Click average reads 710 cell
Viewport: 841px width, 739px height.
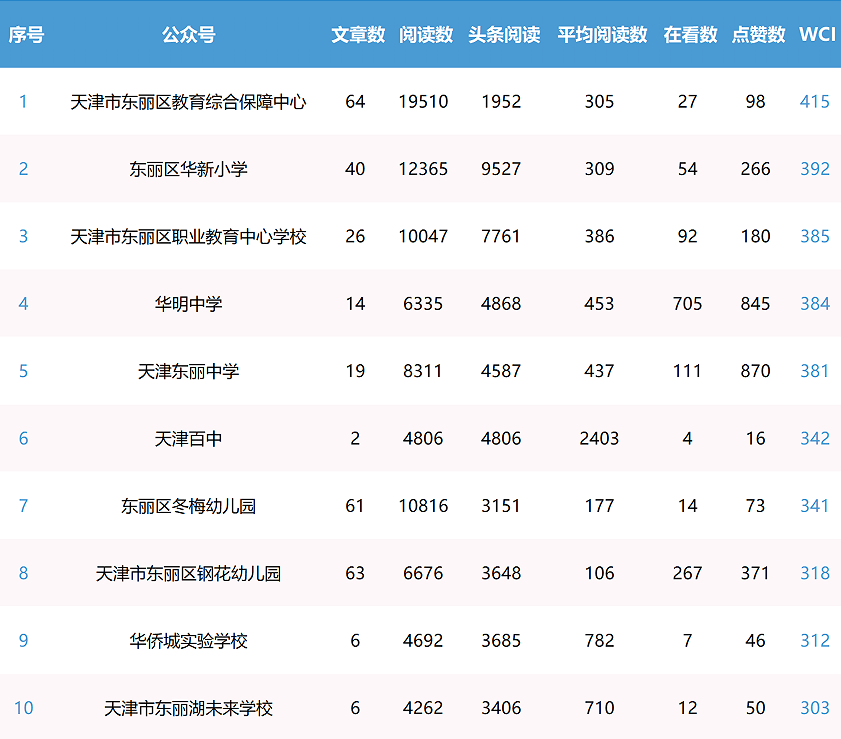(x=599, y=708)
